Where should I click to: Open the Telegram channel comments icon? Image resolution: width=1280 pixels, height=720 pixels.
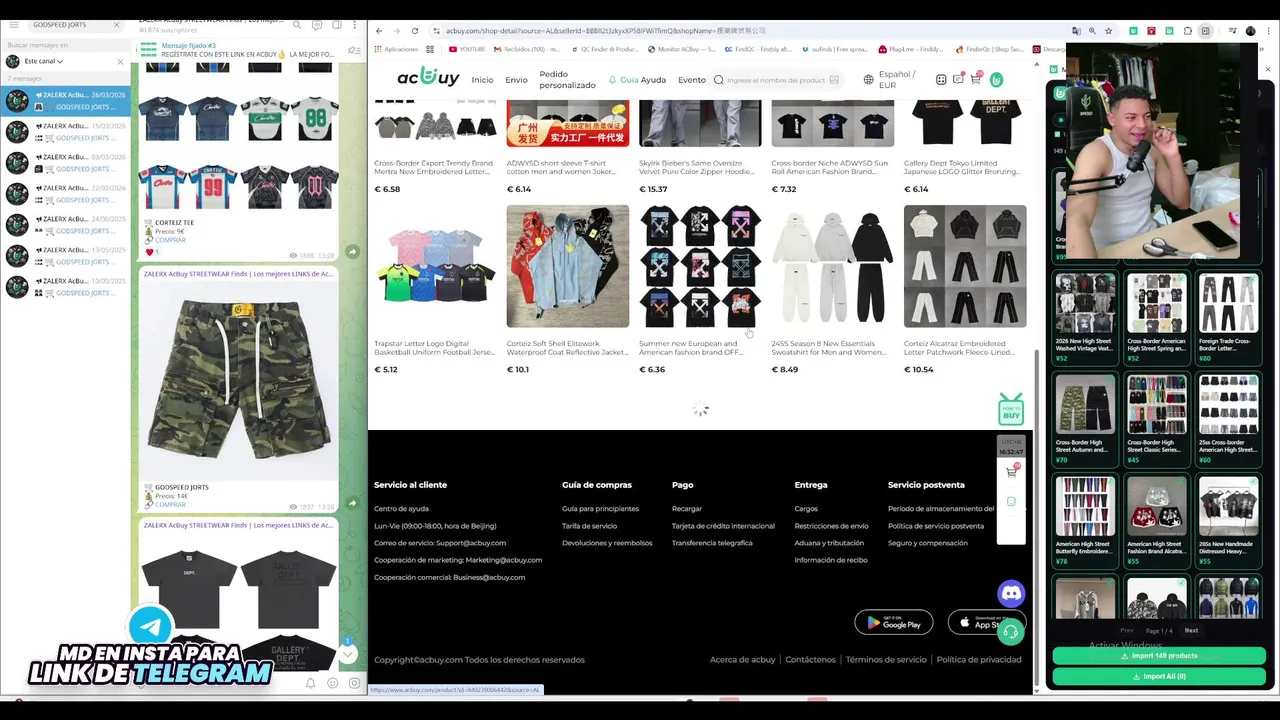pyautogui.click(x=316, y=25)
